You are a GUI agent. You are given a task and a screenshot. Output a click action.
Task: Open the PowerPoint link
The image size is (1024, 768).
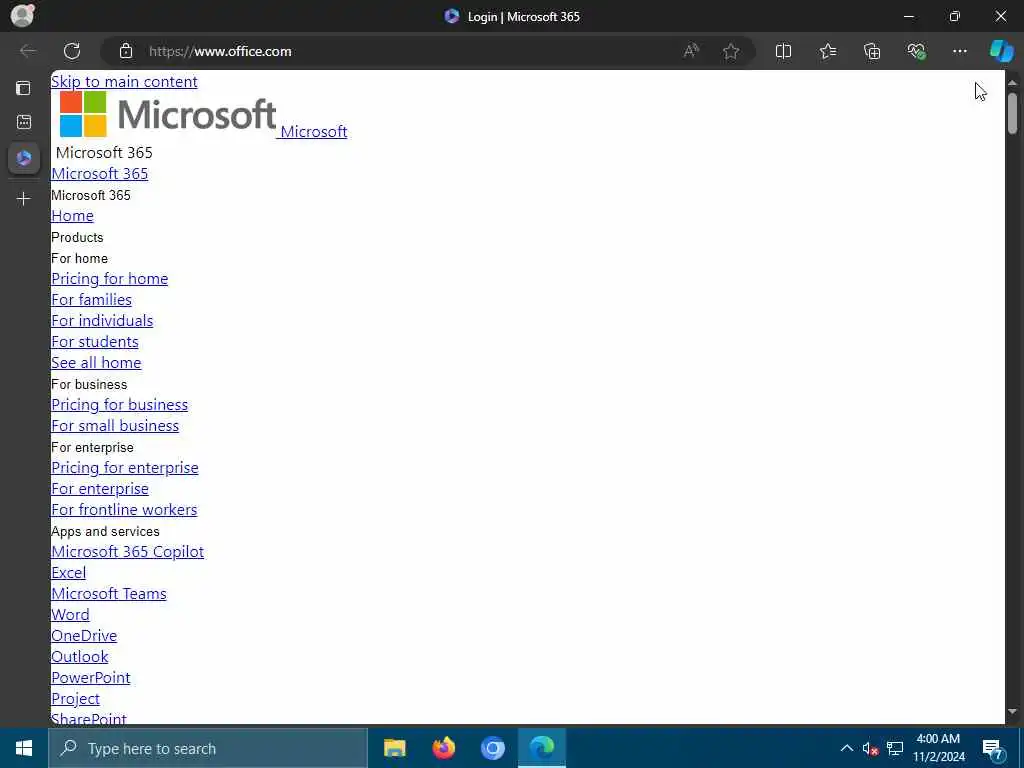(x=91, y=678)
